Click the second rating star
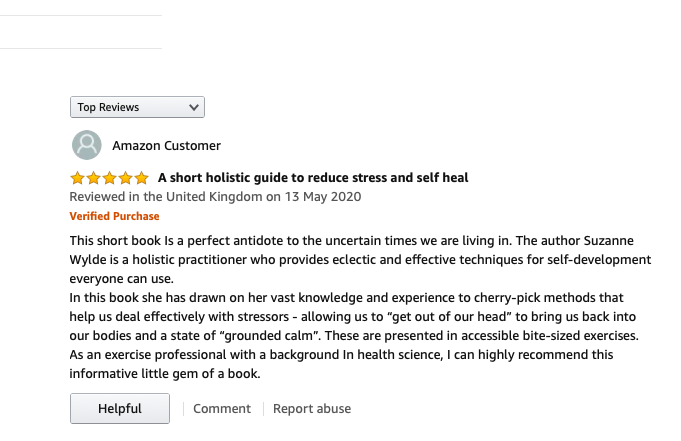Image resolution: width=681 pixels, height=441 pixels. pos(93,178)
